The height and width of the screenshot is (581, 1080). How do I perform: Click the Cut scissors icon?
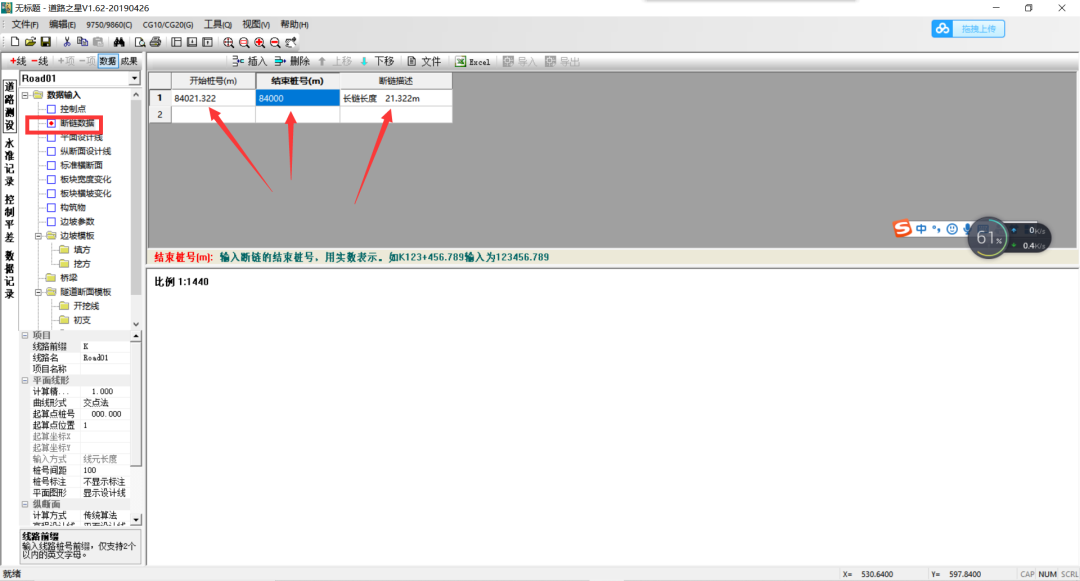67,43
